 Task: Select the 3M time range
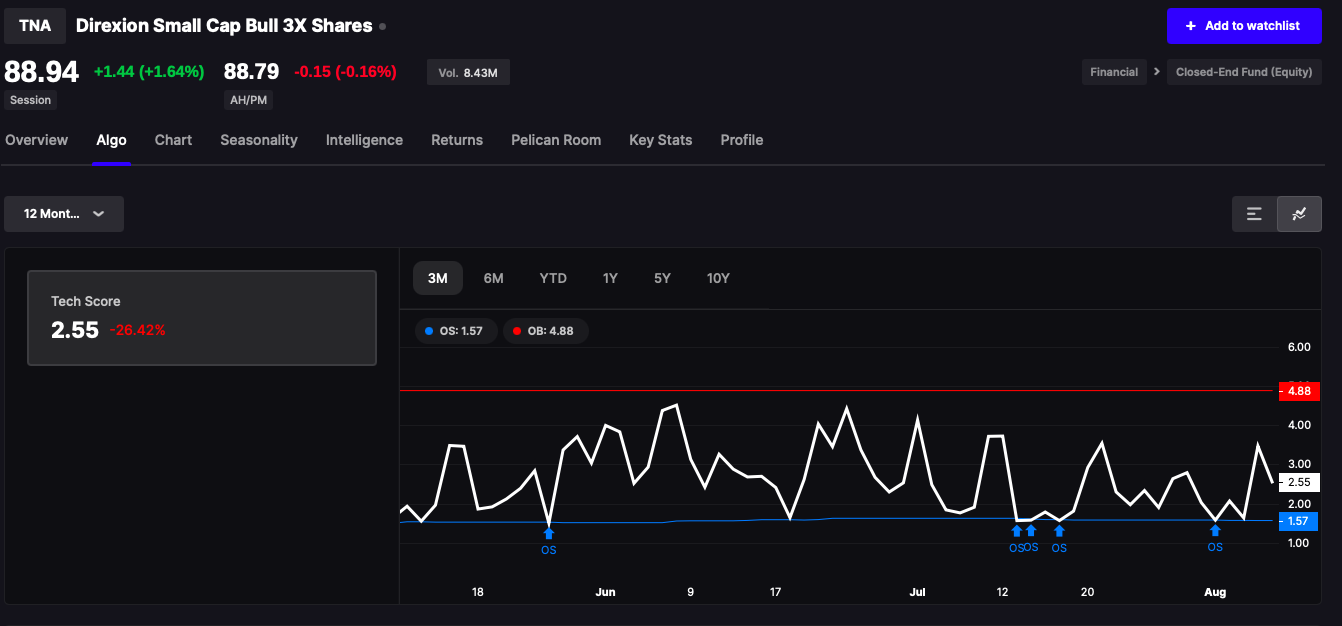coord(438,278)
